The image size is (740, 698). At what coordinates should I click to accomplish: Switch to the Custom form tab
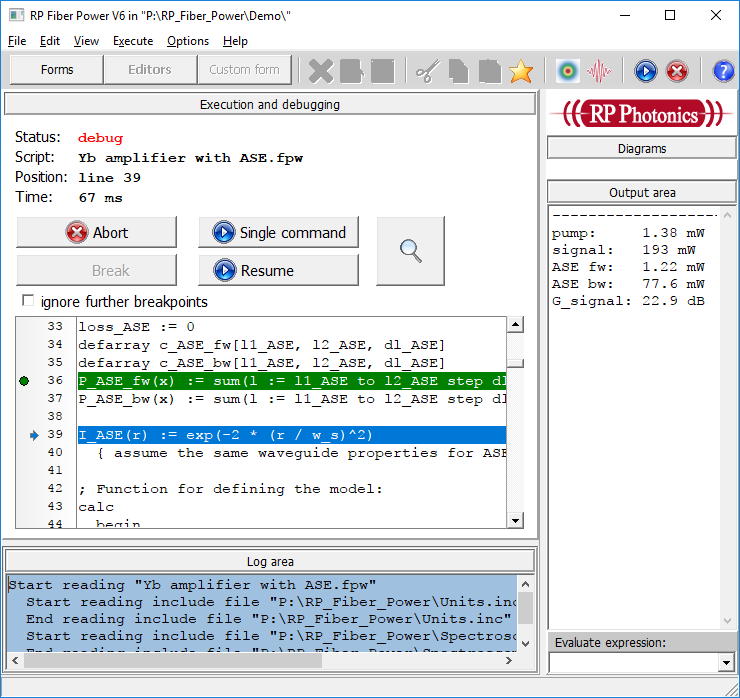tap(244, 70)
